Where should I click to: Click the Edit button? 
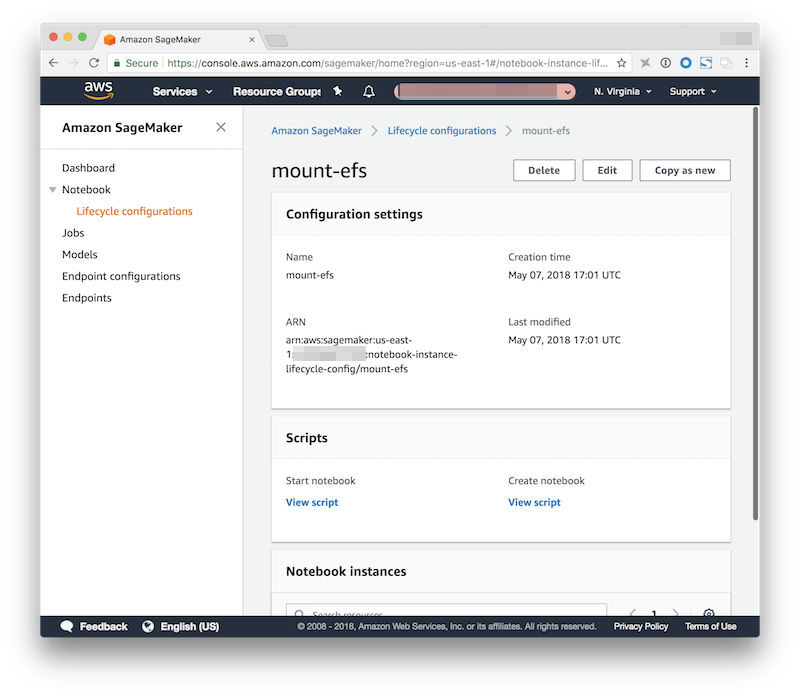pyautogui.click(x=607, y=170)
